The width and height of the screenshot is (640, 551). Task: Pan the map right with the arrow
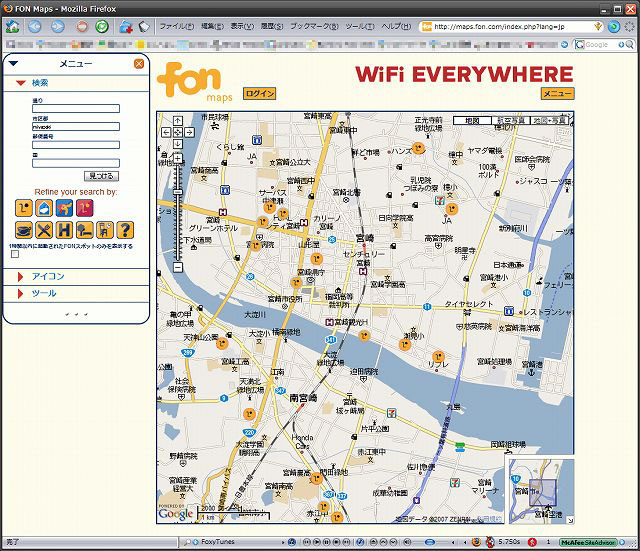coord(189,132)
